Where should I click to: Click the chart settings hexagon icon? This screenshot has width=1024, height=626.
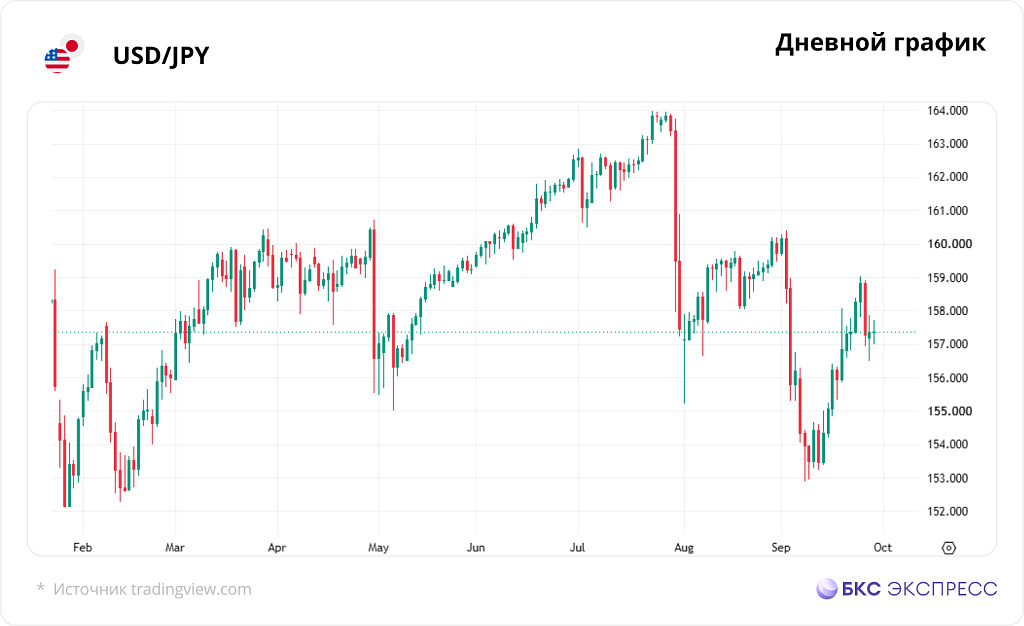click(948, 548)
